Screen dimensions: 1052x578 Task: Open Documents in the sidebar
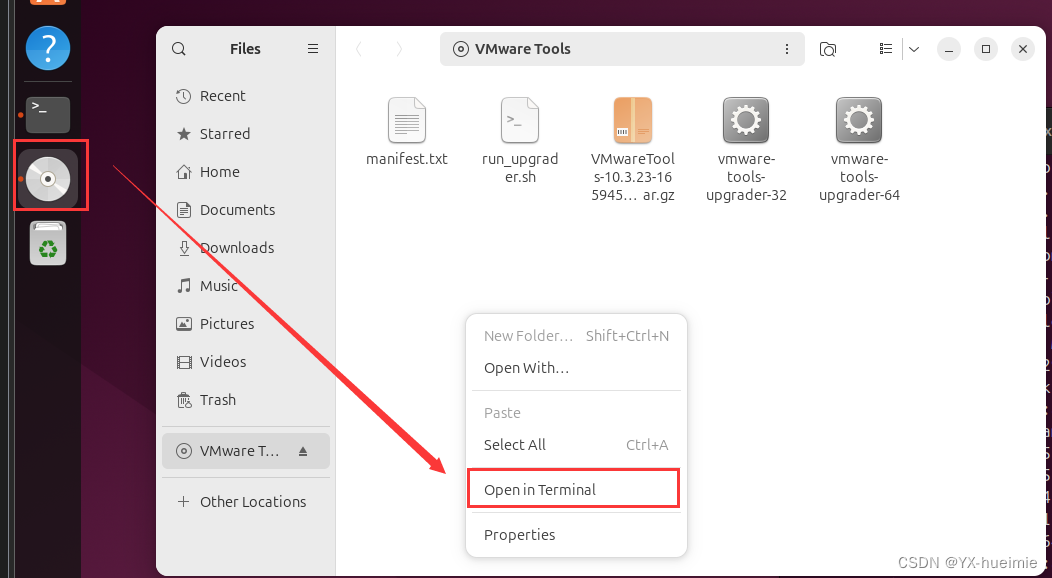click(x=246, y=210)
